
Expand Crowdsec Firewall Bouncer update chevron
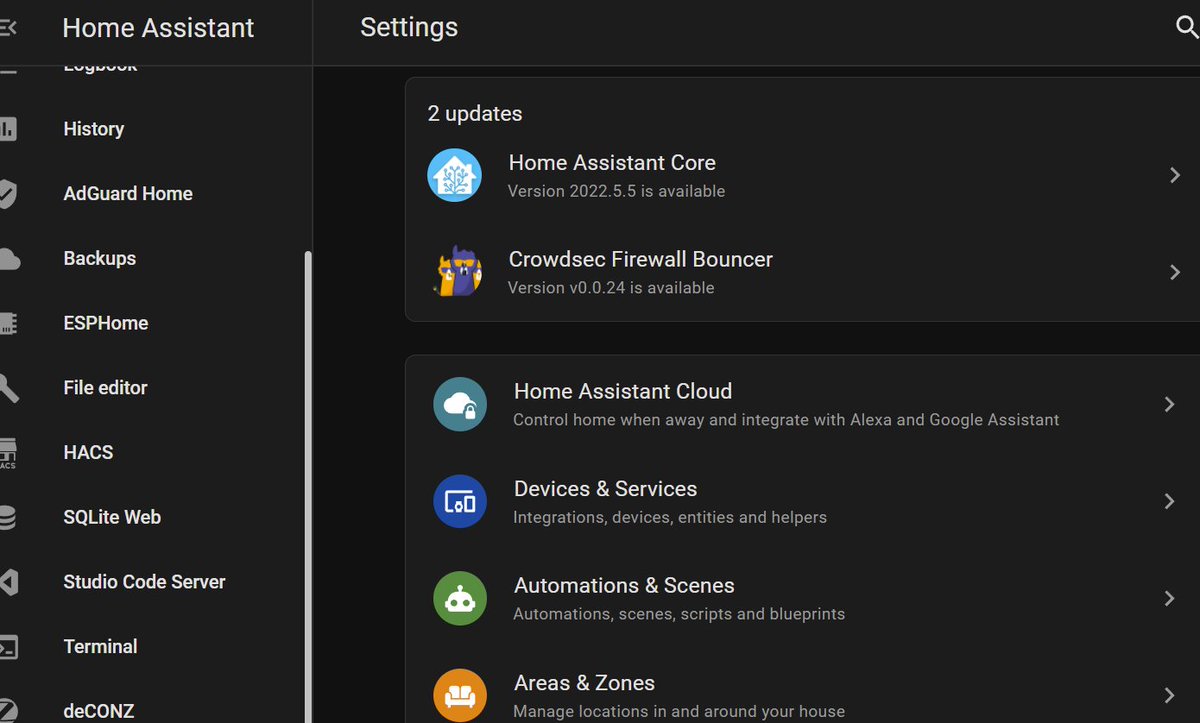(x=1175, y=272)
